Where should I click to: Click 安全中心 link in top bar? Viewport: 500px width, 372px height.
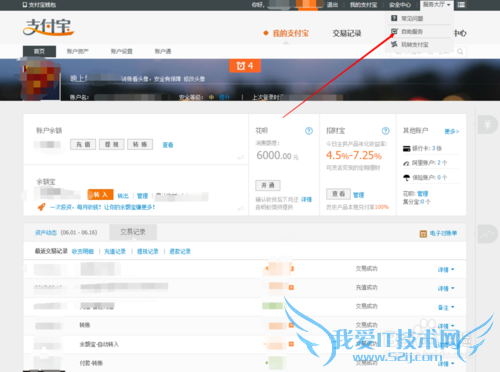400,5
